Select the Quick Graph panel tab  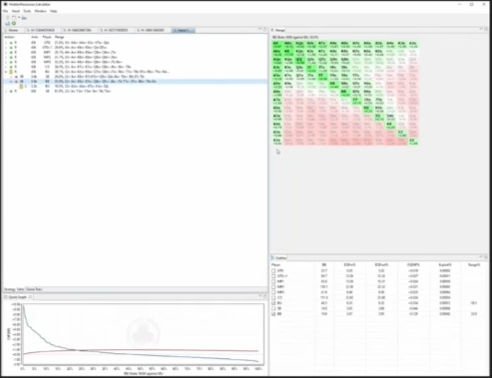click(x=17, y=297)
